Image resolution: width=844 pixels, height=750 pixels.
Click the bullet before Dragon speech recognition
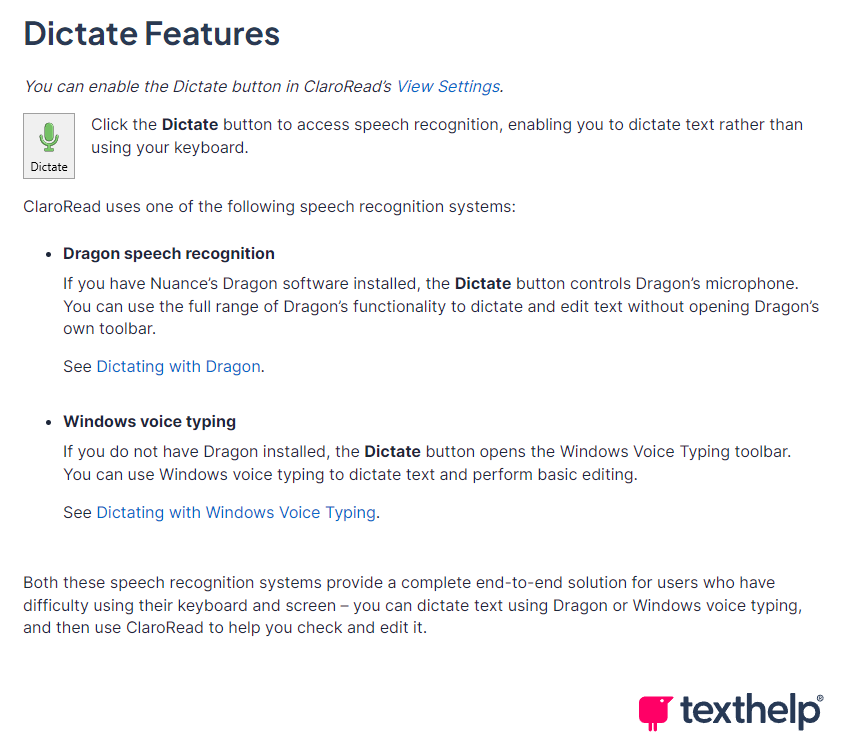[48, 254]
